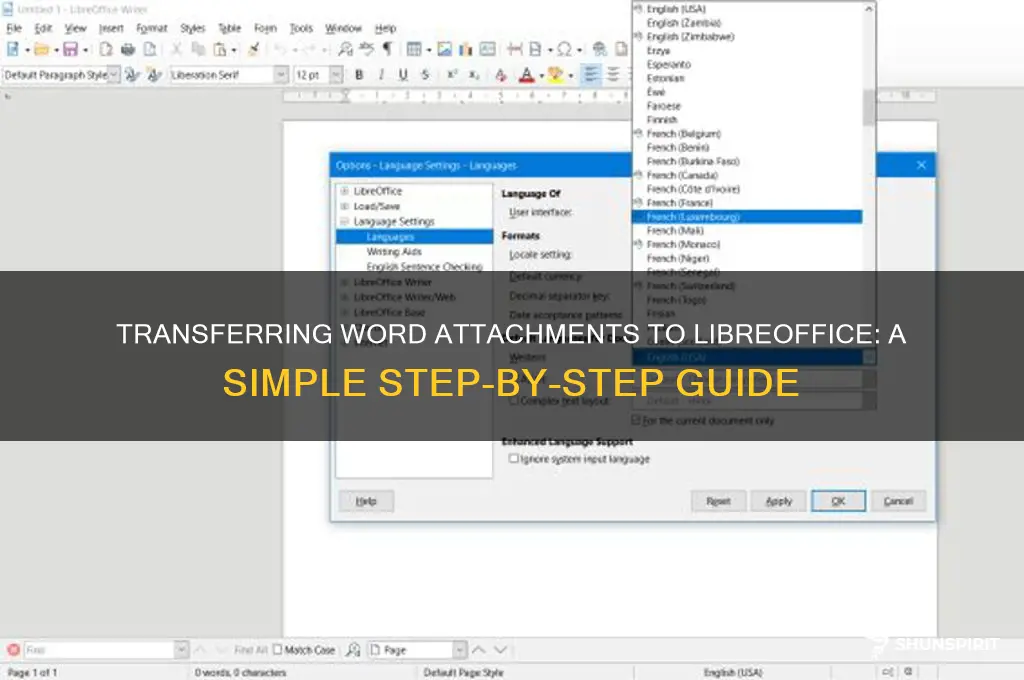Open the Insert menu
The image size is (1024, 680).
point(111,28)
